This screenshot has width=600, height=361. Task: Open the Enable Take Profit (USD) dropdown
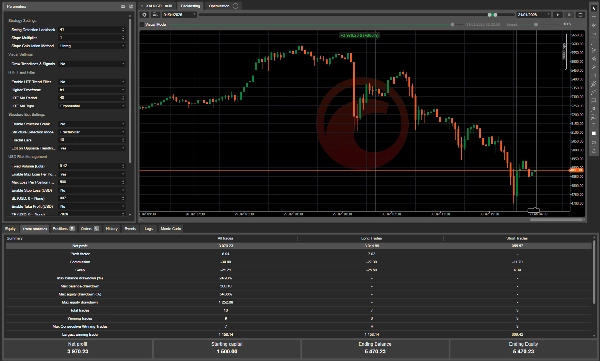[92, 206]
